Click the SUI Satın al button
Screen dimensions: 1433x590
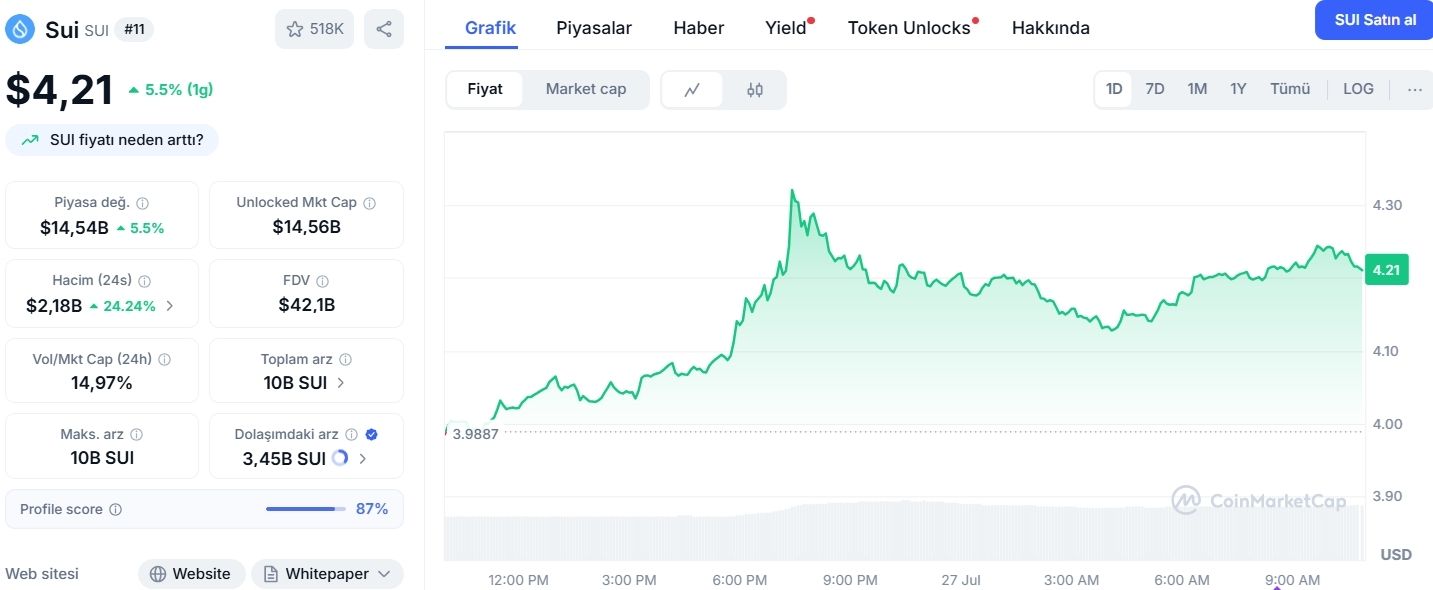point(1374,20)
